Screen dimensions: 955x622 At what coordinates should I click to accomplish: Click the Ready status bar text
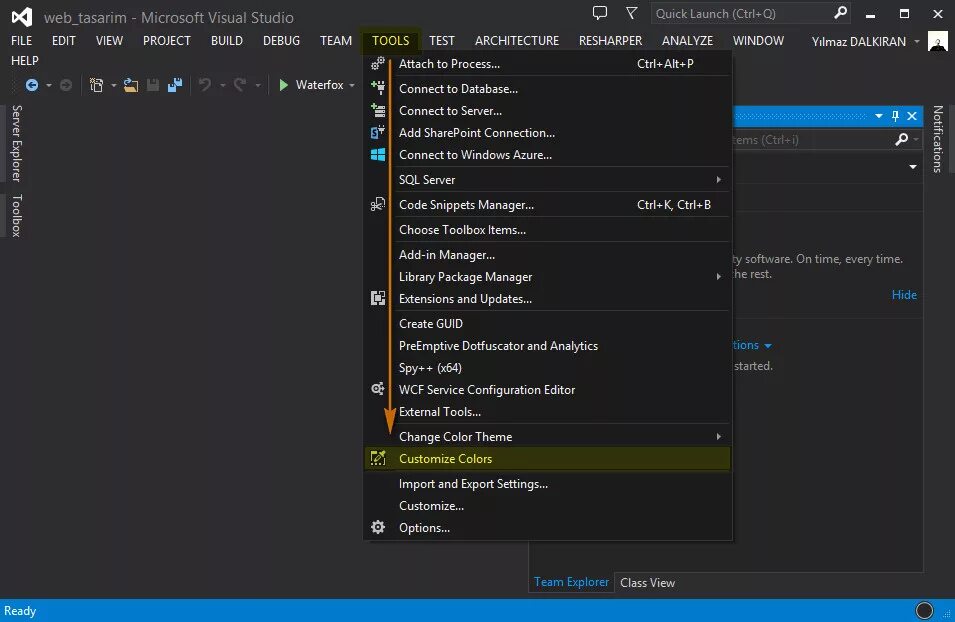click(x=20, y=610)
